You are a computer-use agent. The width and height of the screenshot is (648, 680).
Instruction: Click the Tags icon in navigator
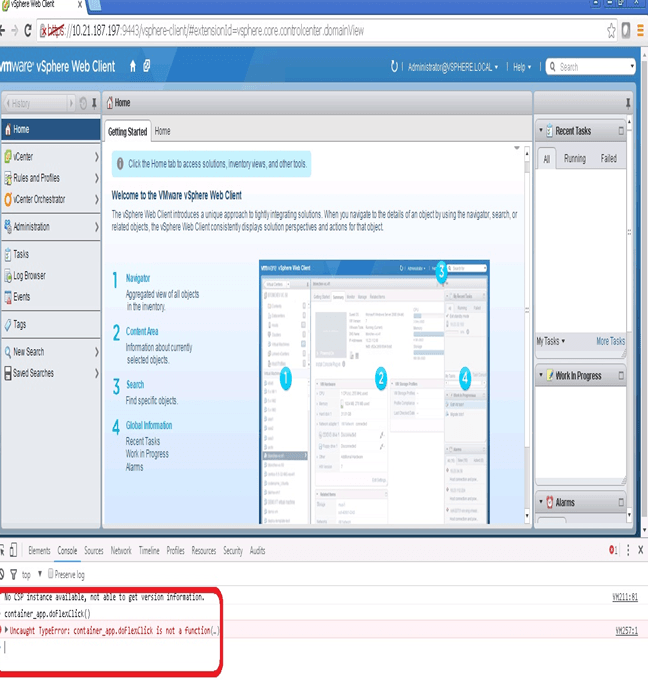[x=8, y=324]
